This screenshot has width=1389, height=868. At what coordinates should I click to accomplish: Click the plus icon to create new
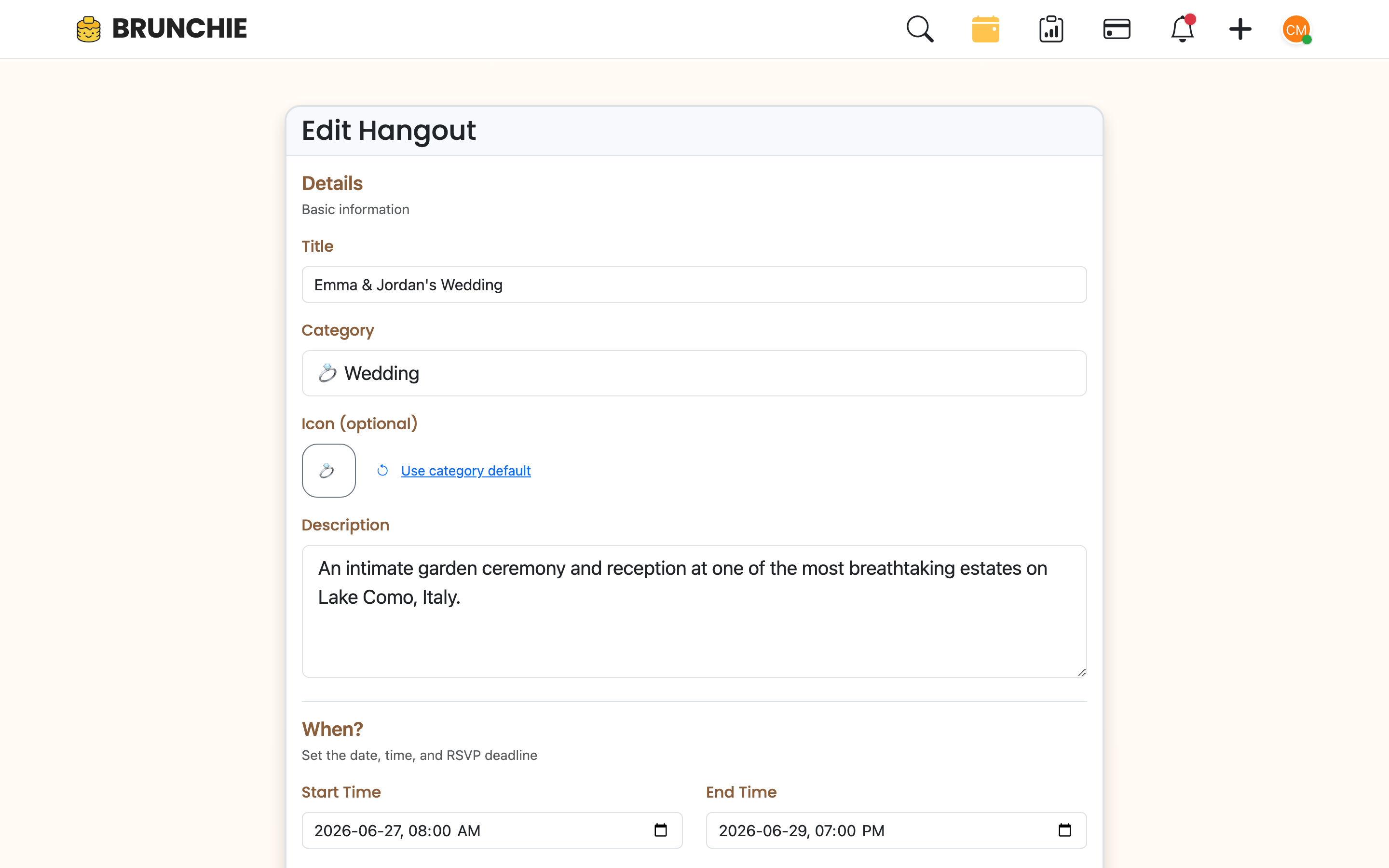pos(1240,29)
